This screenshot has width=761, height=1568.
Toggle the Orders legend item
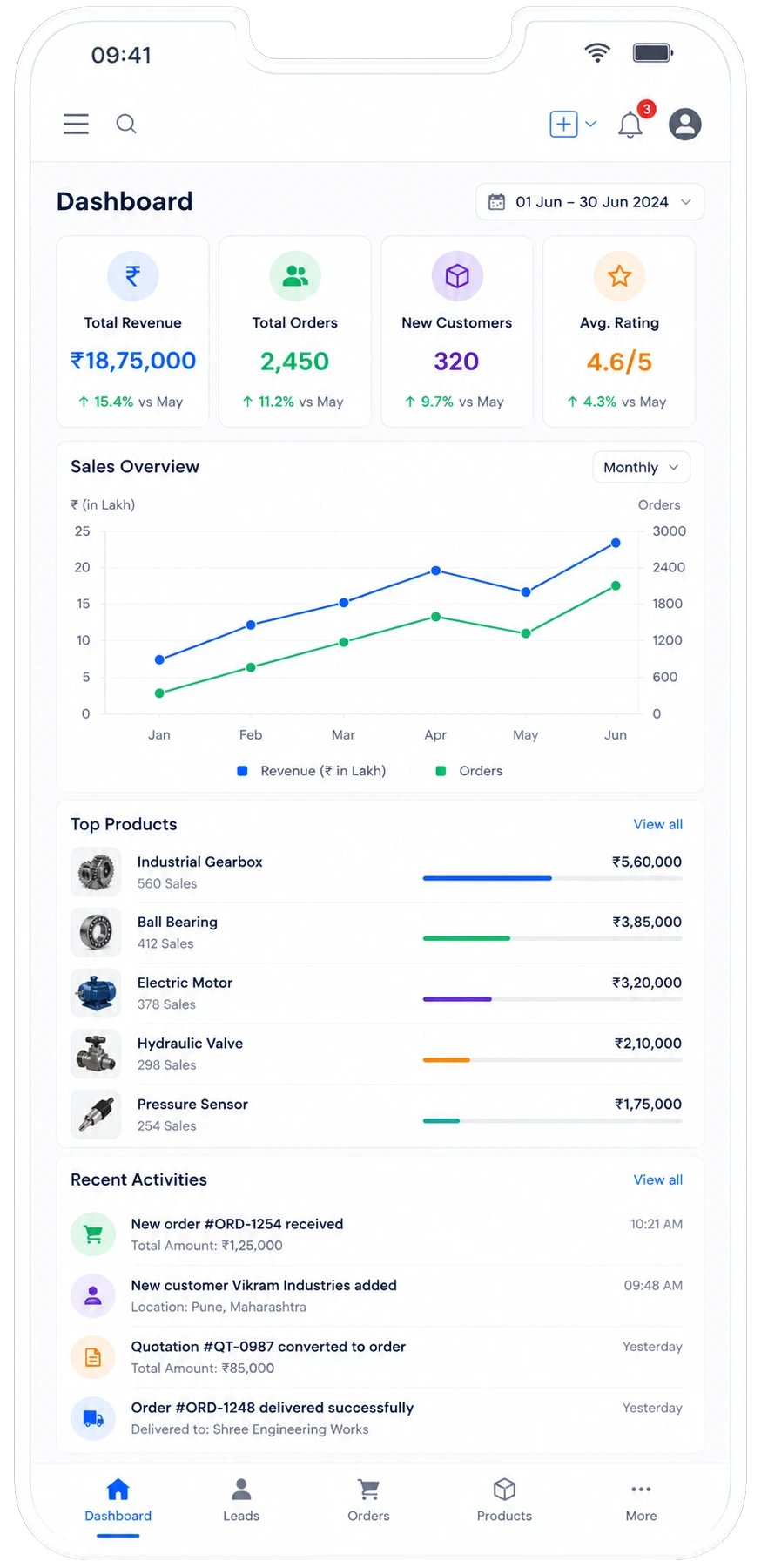[469, 771]
